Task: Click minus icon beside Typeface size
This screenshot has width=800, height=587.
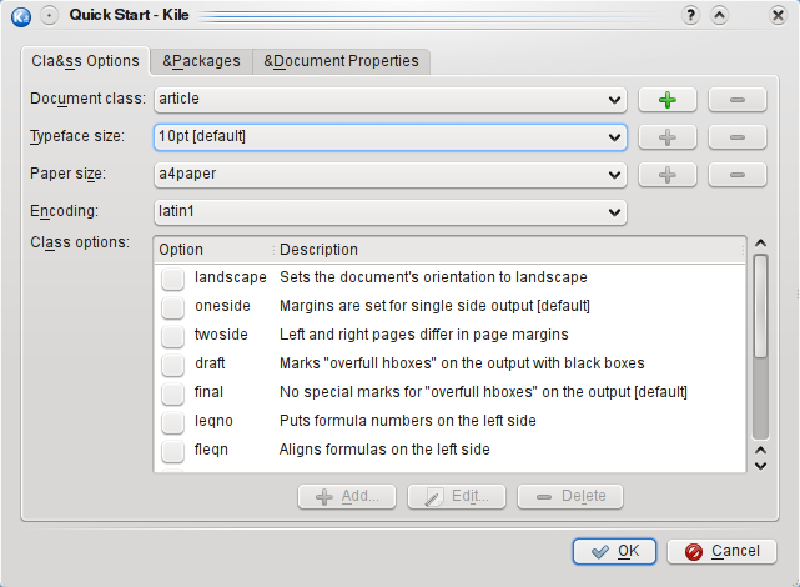Action: tap(737, 137)
